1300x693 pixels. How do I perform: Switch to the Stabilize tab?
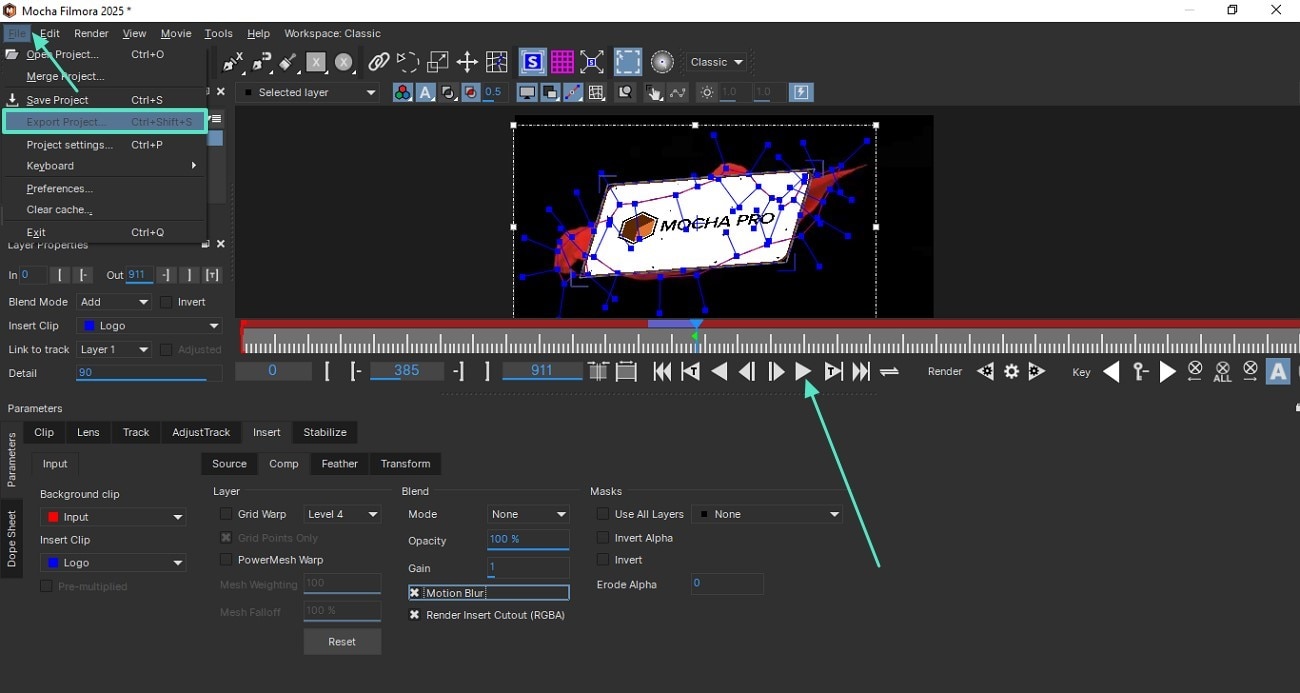pos(325,432)
